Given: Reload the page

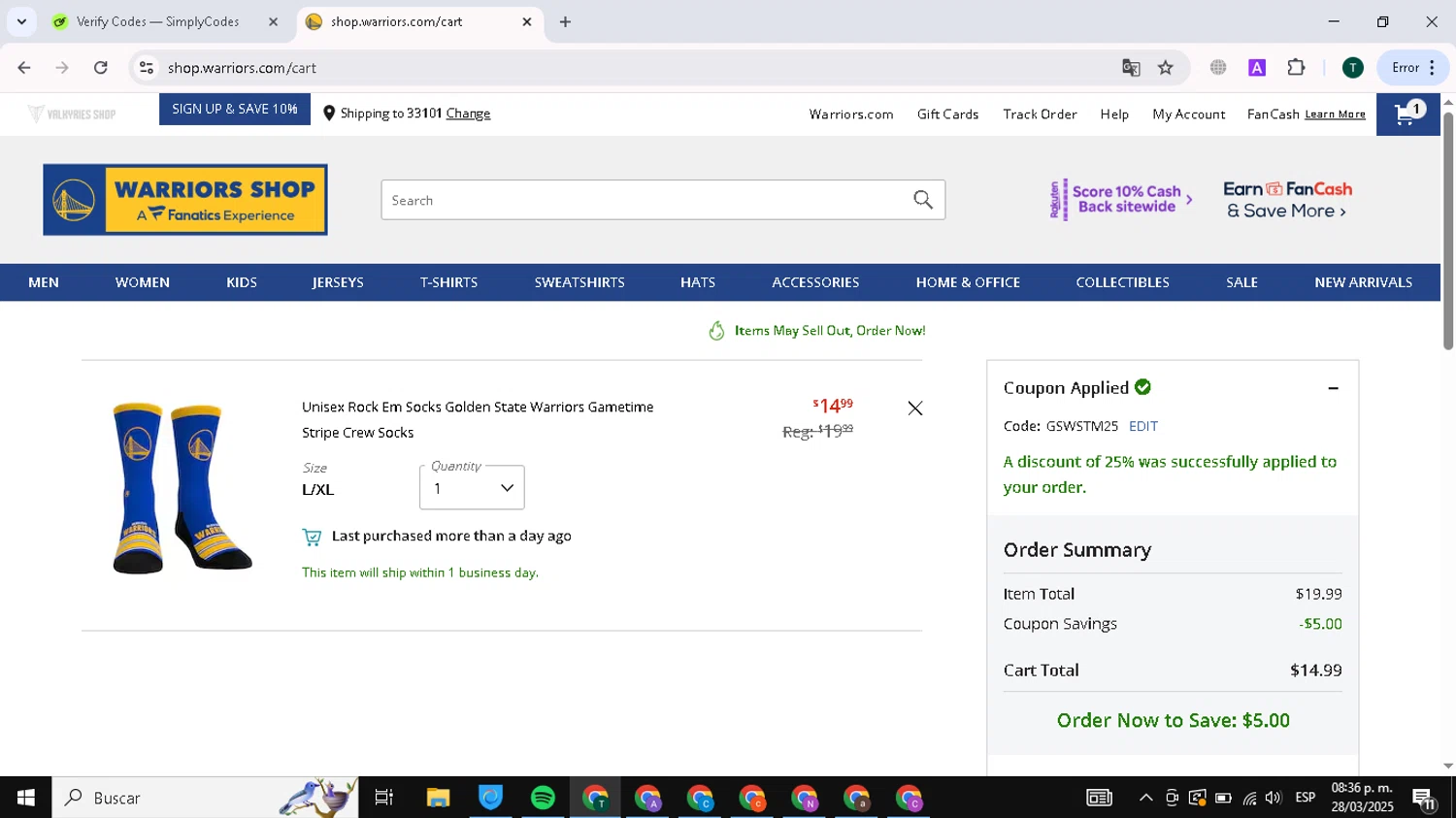Looking at the screenshot, I should pos(101,68).
